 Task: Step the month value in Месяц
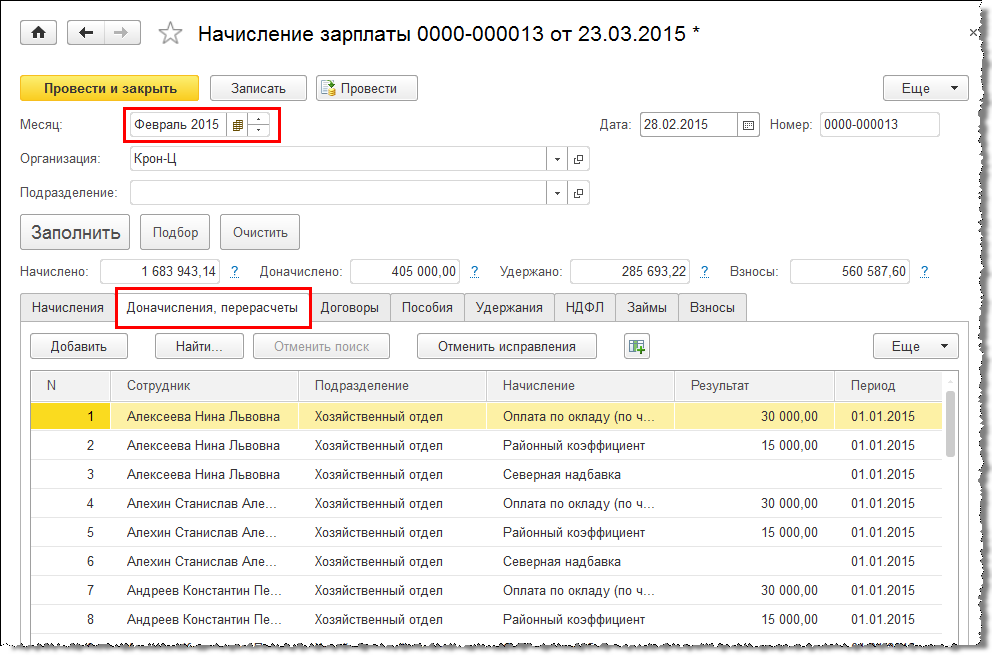click(259, 125)
